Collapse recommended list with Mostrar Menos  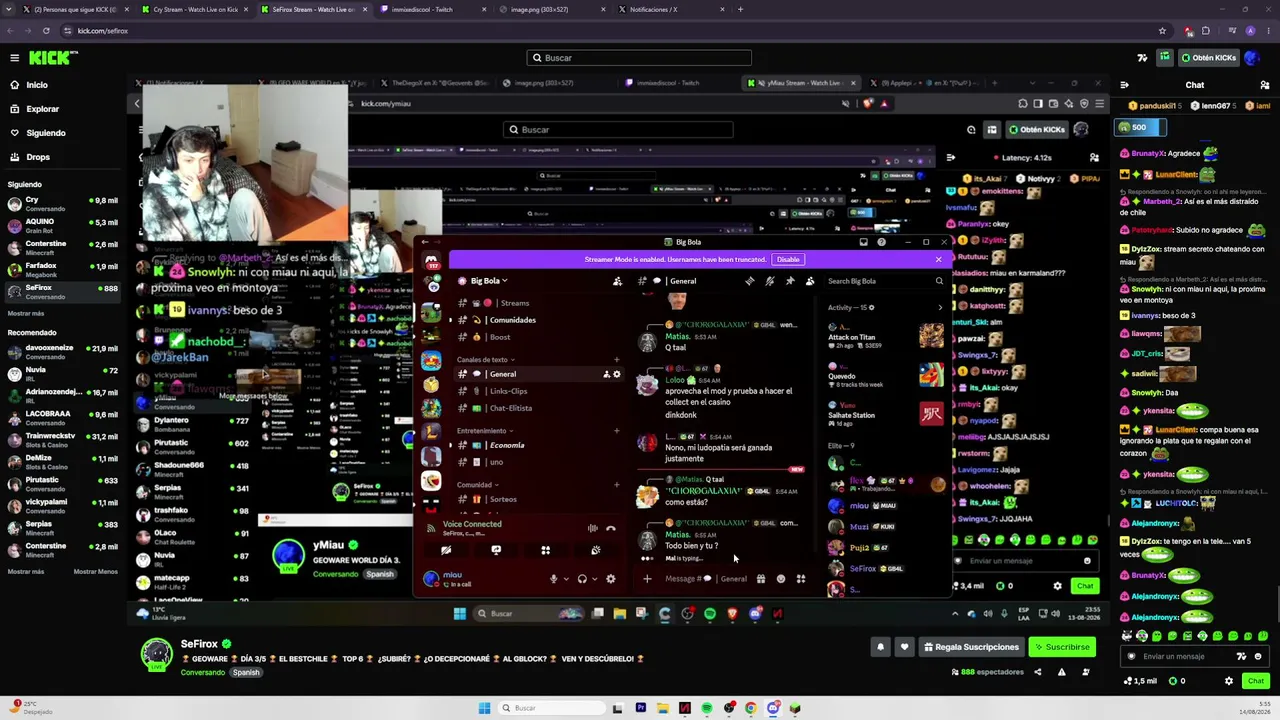click(x=96, y=572)
